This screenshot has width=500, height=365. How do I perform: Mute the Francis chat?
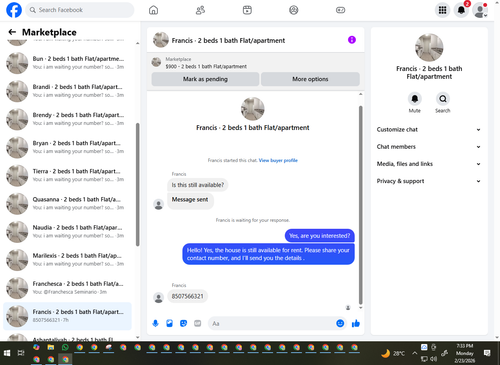(x=415, y=99)
